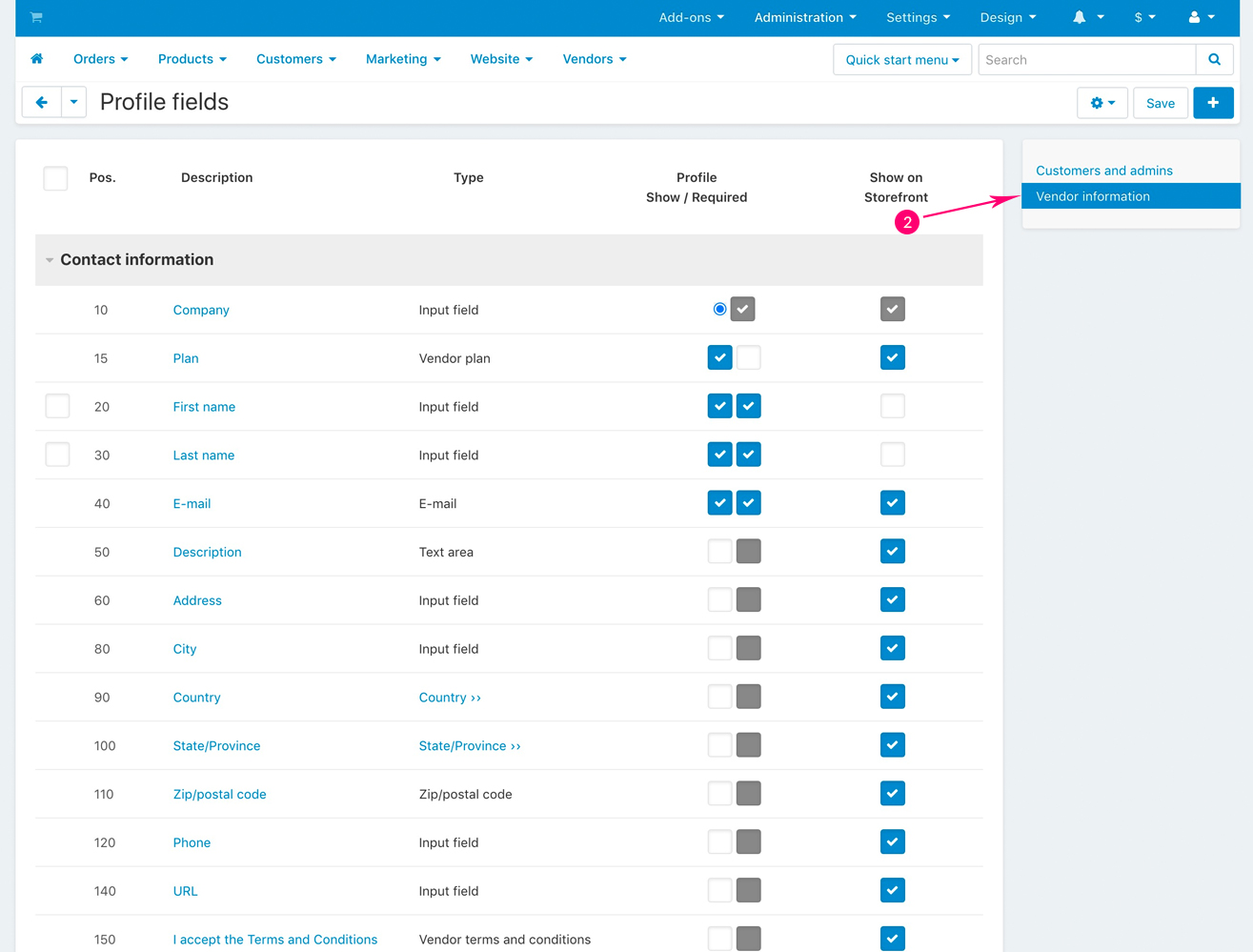Switch to Customers and admins tab
The width and height of the screenshot is (1253, 952).
coord(1103,171)
